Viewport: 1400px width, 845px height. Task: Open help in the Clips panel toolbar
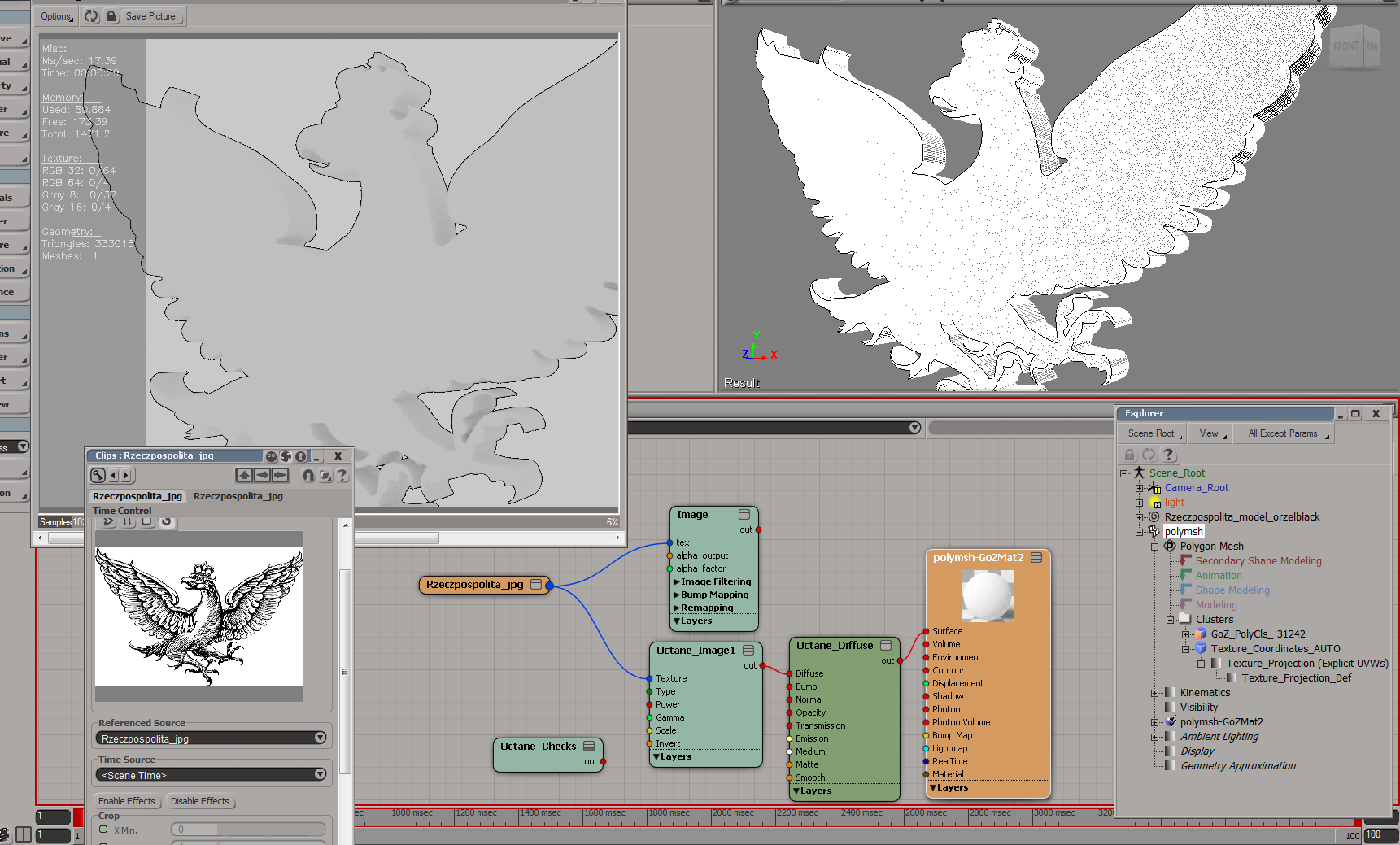coord(342,475)
